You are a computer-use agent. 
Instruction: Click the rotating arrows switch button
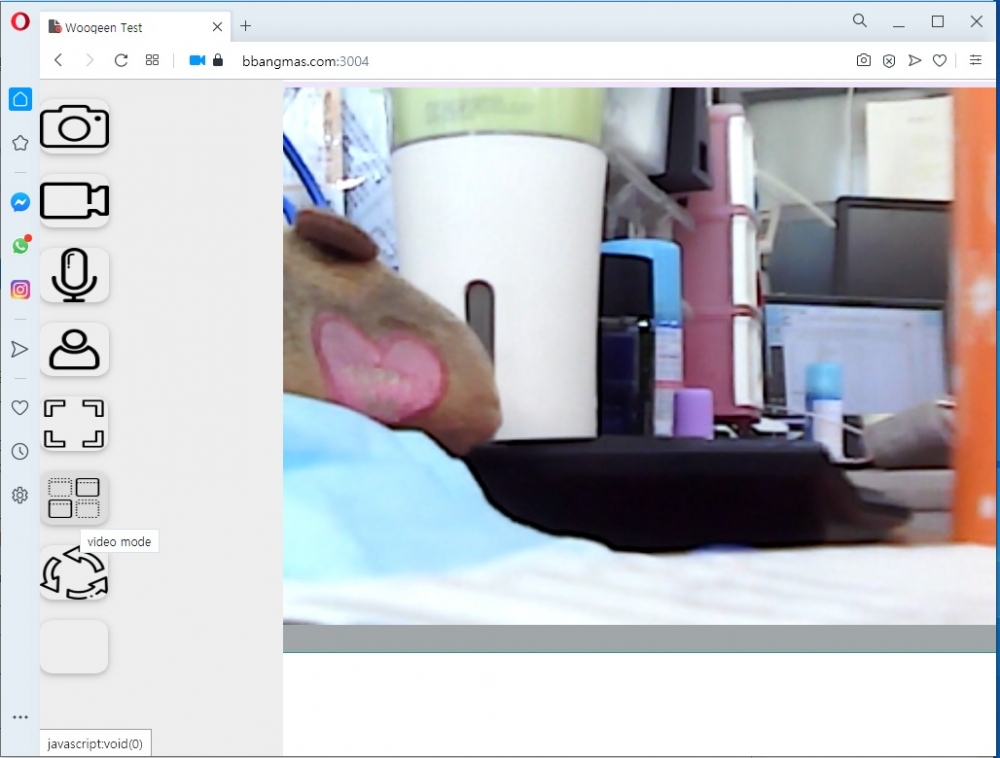pyautogui.click(x=75, y=572)
